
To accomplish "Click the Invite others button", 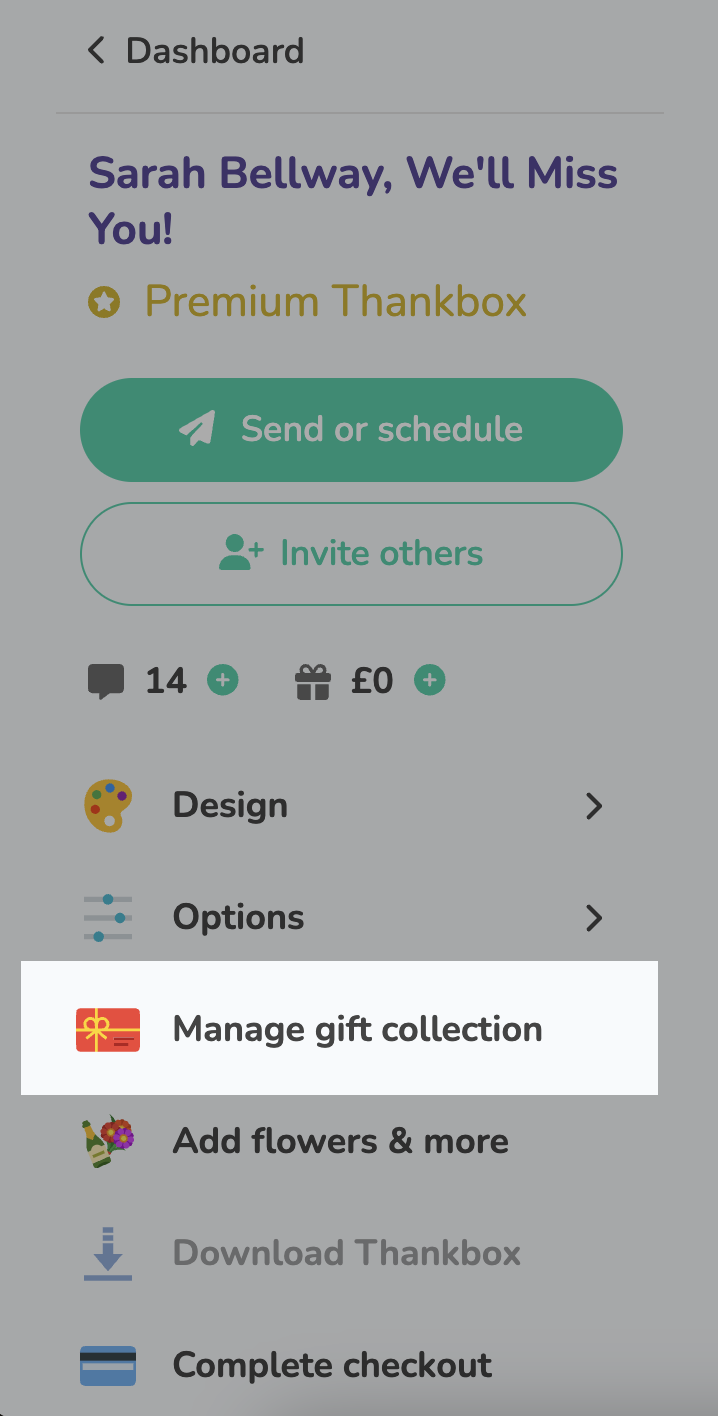I will coord(351,553).
